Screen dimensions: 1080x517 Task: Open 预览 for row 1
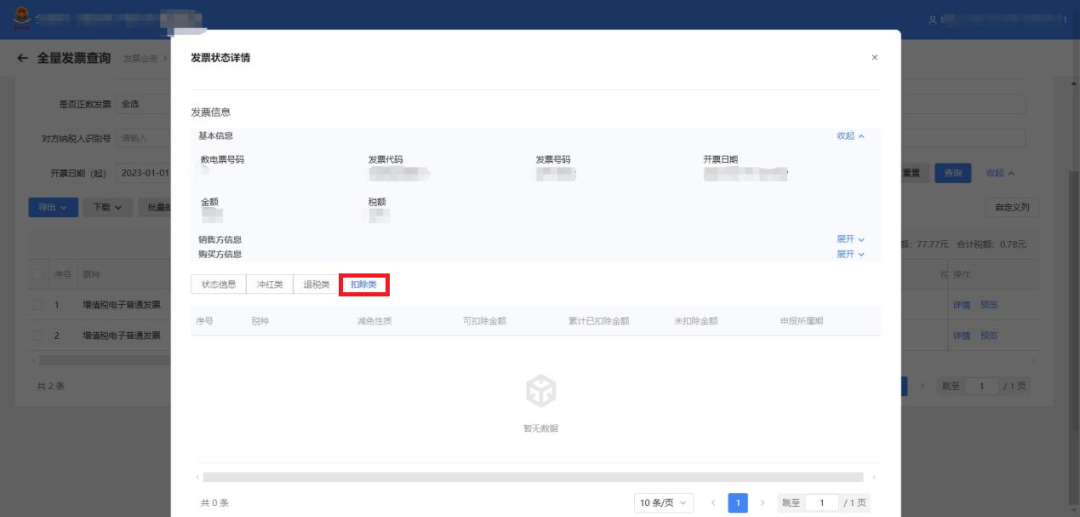pyautogui.click(x=989, y=305)
